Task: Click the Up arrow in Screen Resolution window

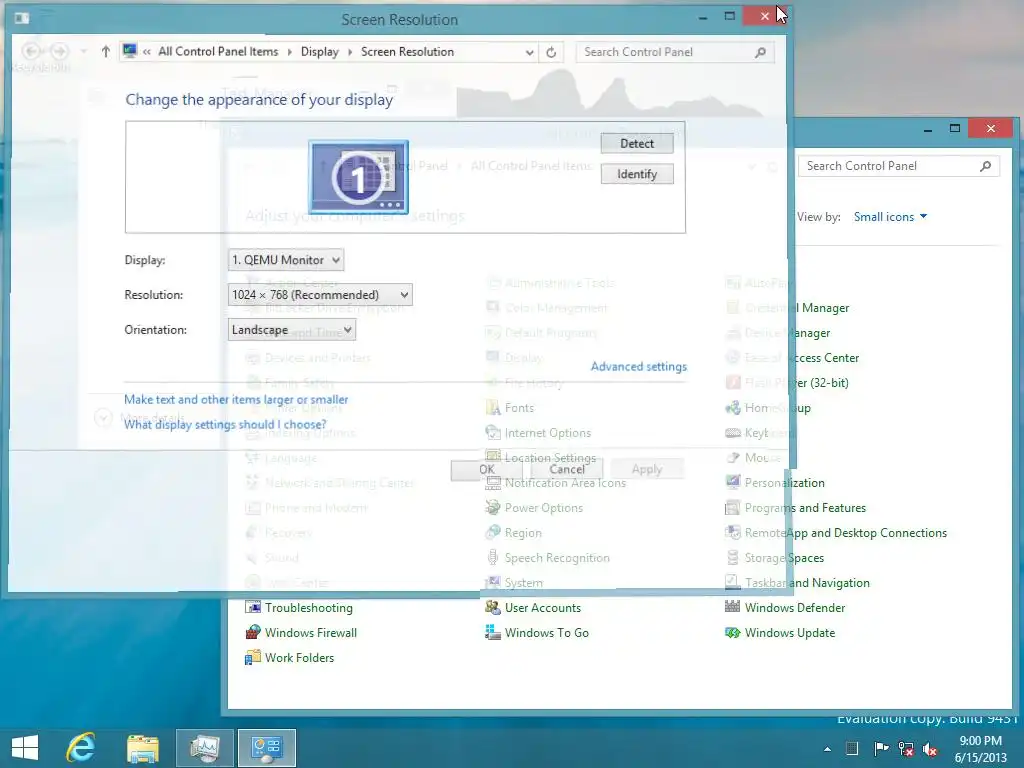Action: [106, 52]
